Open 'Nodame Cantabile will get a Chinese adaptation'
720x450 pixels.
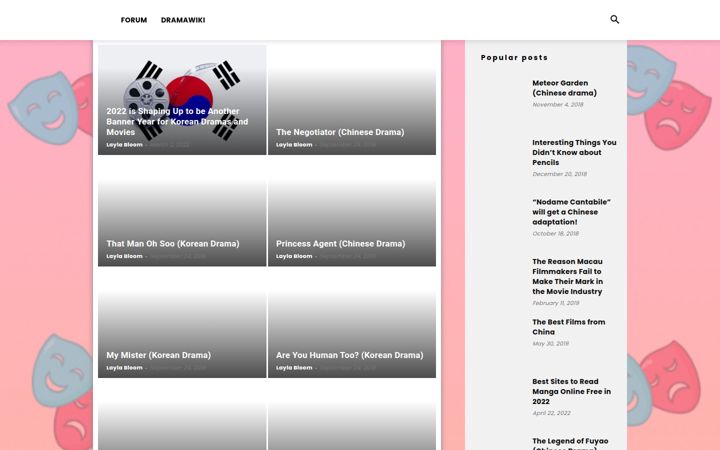click(x=571, y=212)
